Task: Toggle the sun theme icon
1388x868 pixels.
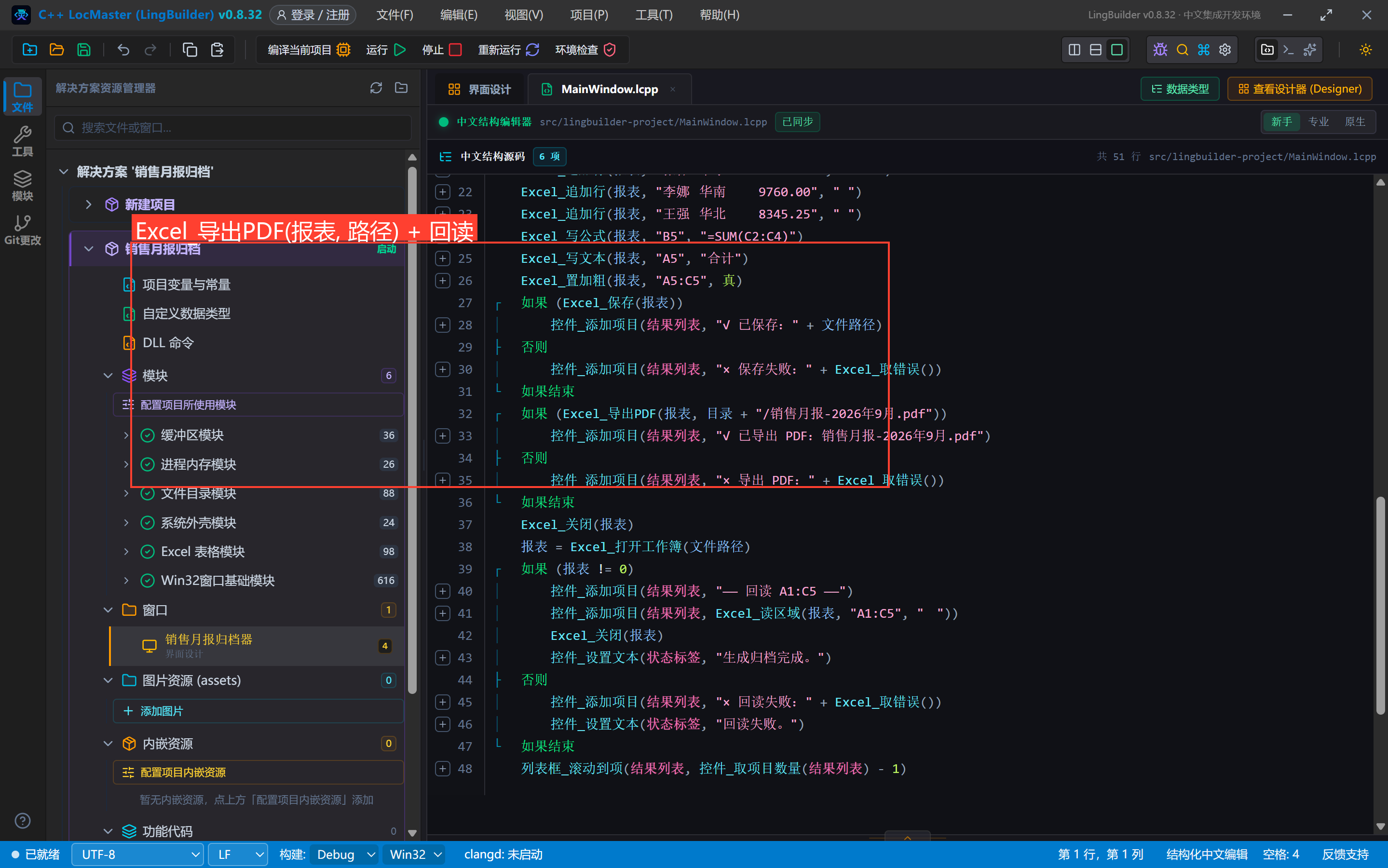Action: 1366,50
